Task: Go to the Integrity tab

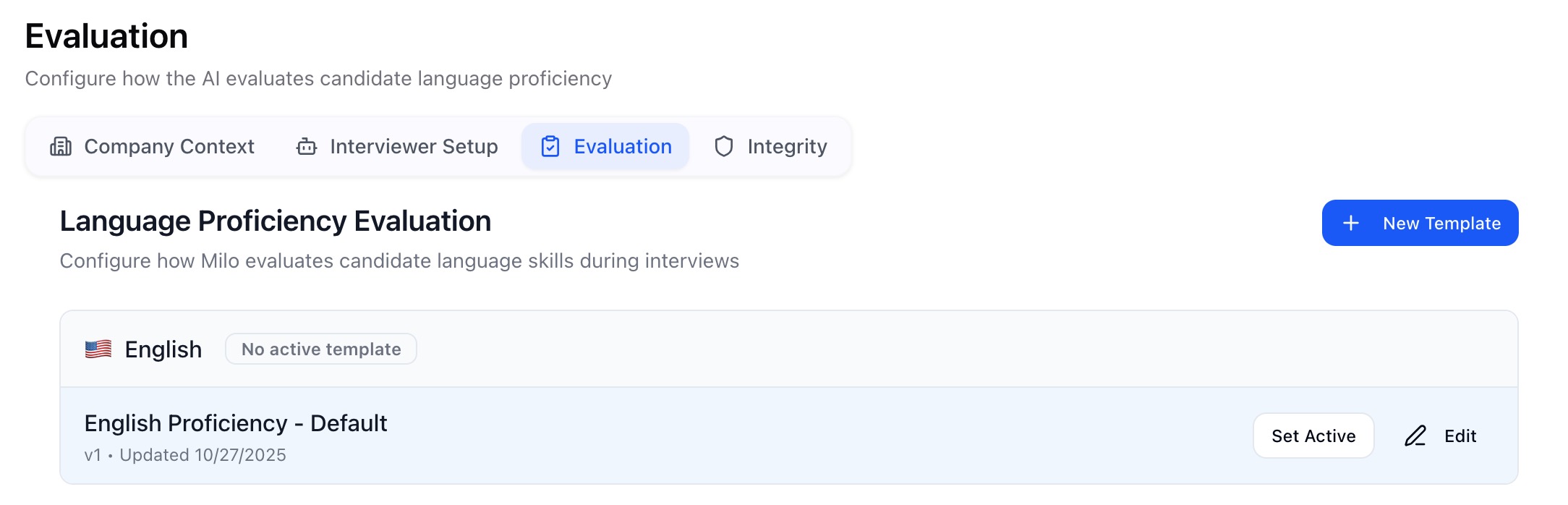Action: [x=787, y=146]
